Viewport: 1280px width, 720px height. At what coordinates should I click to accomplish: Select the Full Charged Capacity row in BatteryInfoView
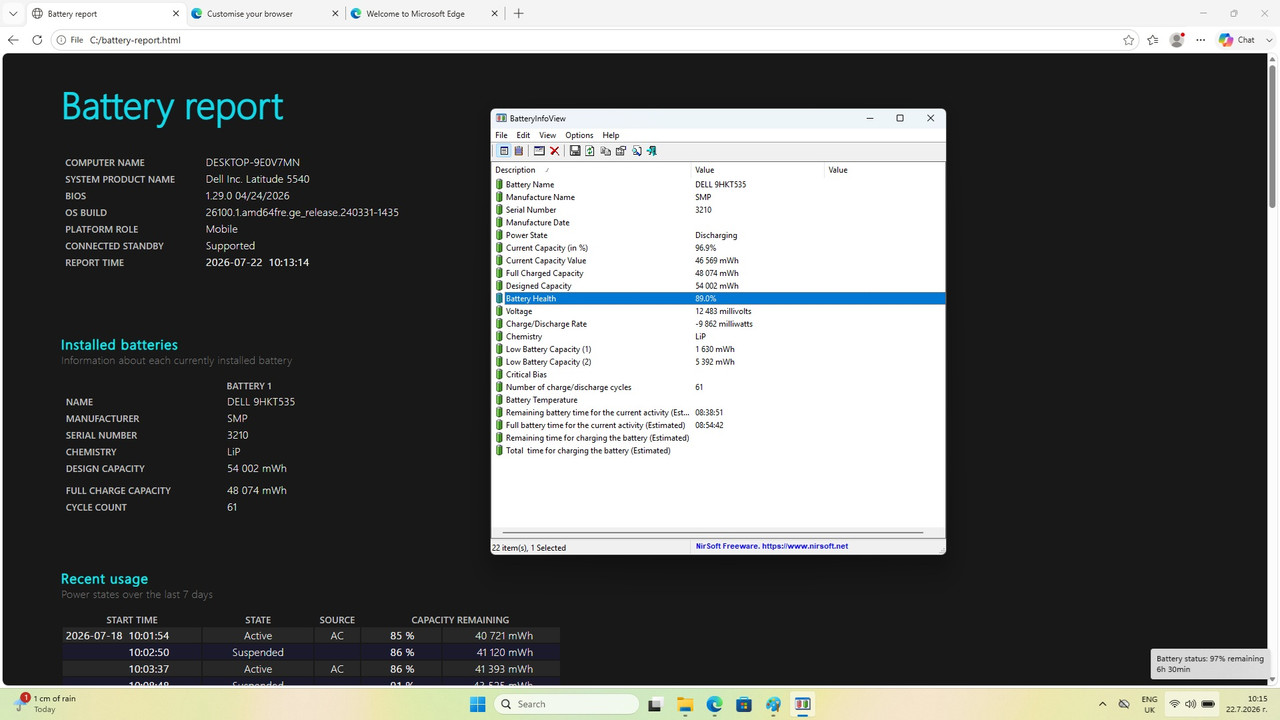click(719, 273)
